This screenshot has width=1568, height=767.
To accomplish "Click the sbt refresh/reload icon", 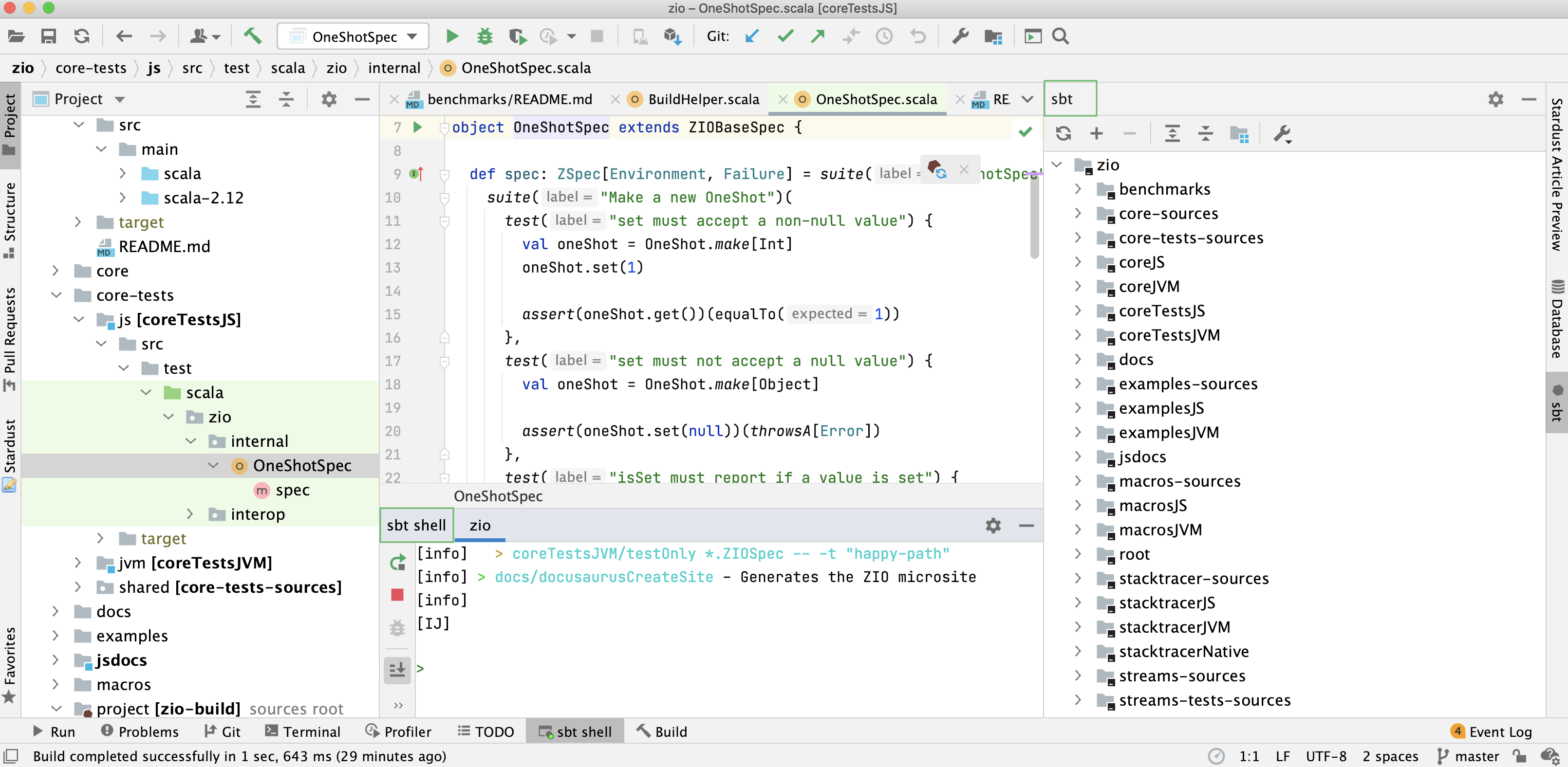I will point(1063,134).
